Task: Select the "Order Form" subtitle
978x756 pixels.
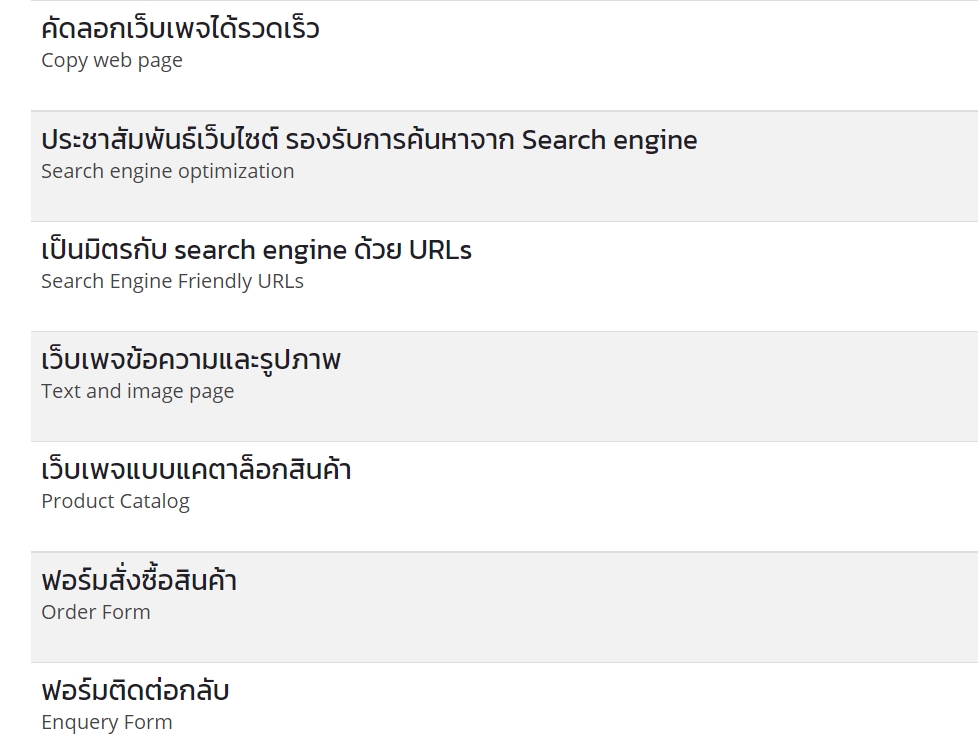Action: [x=96, y=612]
